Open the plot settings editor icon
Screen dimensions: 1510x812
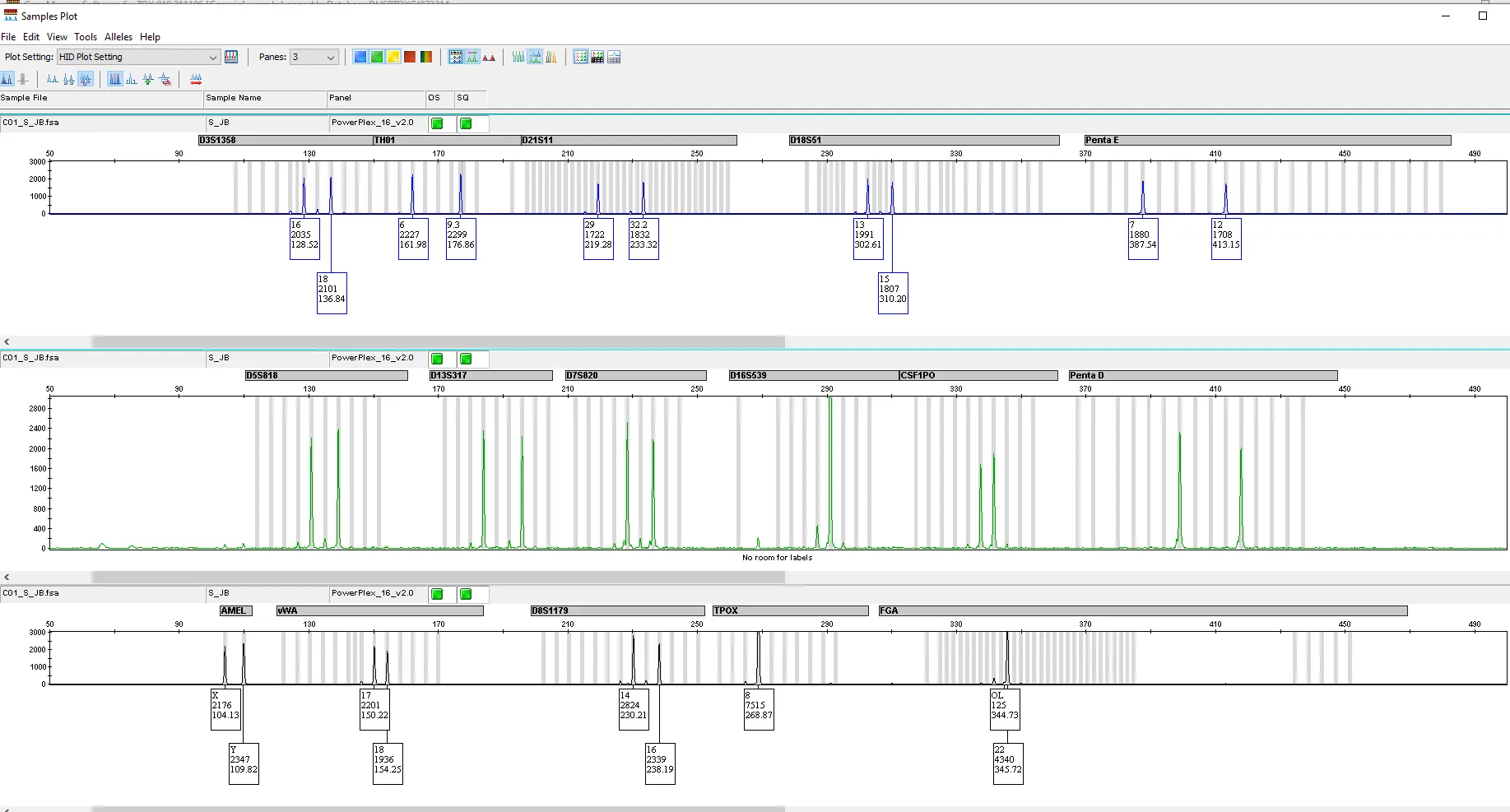pos(231,57)
